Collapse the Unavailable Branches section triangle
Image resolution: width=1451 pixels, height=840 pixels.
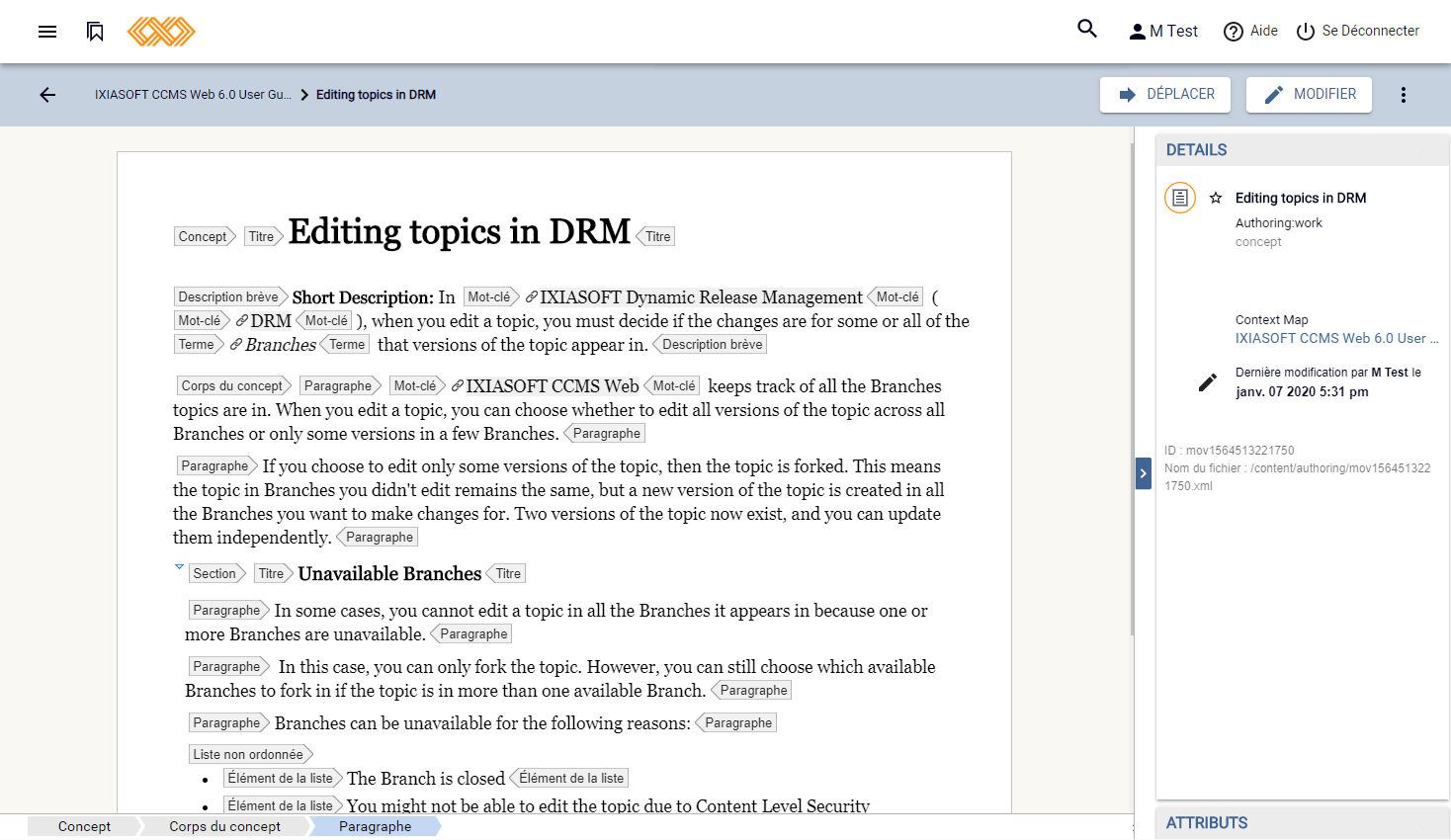point(179,567)
